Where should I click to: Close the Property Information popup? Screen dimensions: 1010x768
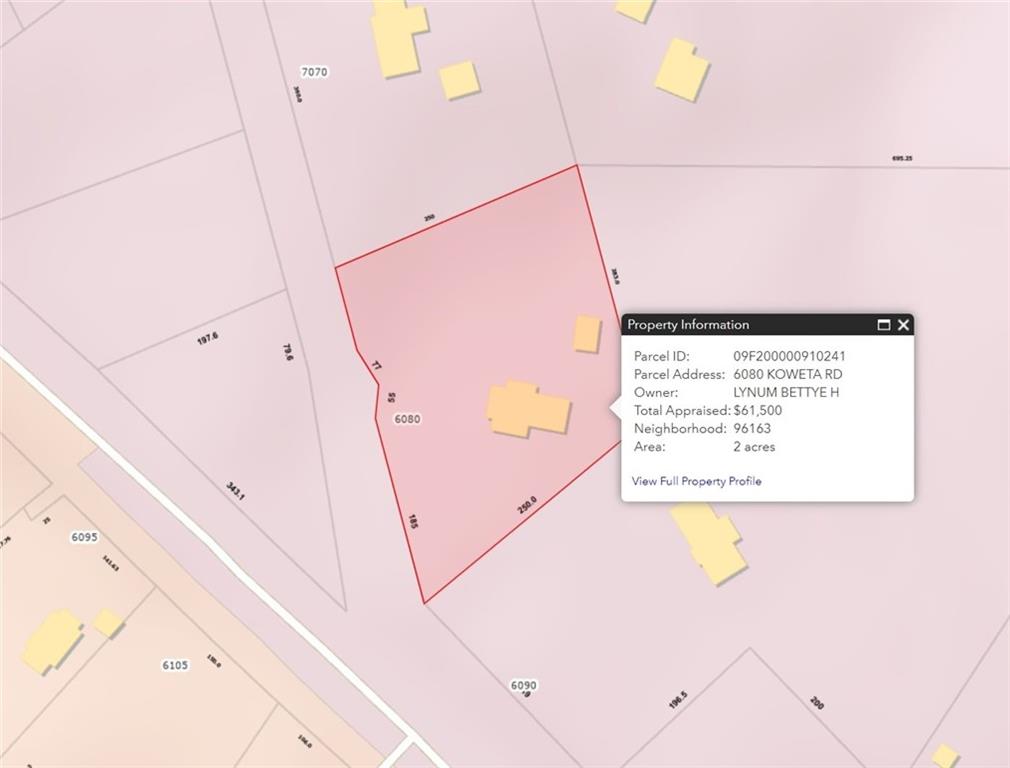tap(903, 325)
